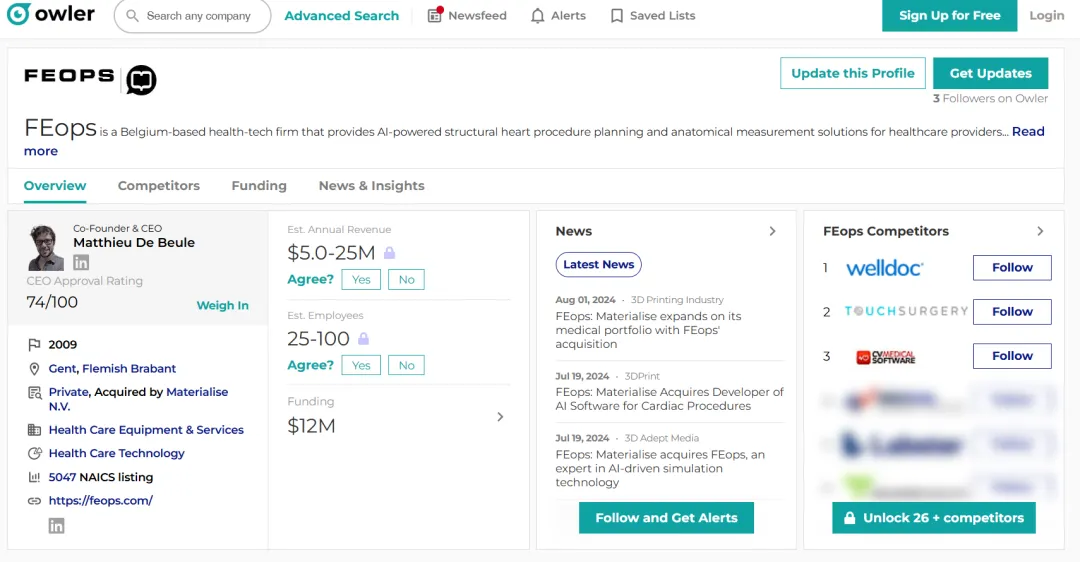Open Saved Lists bookmark icon
Viewport: 1080px width, 562px height.
[617, 16]
